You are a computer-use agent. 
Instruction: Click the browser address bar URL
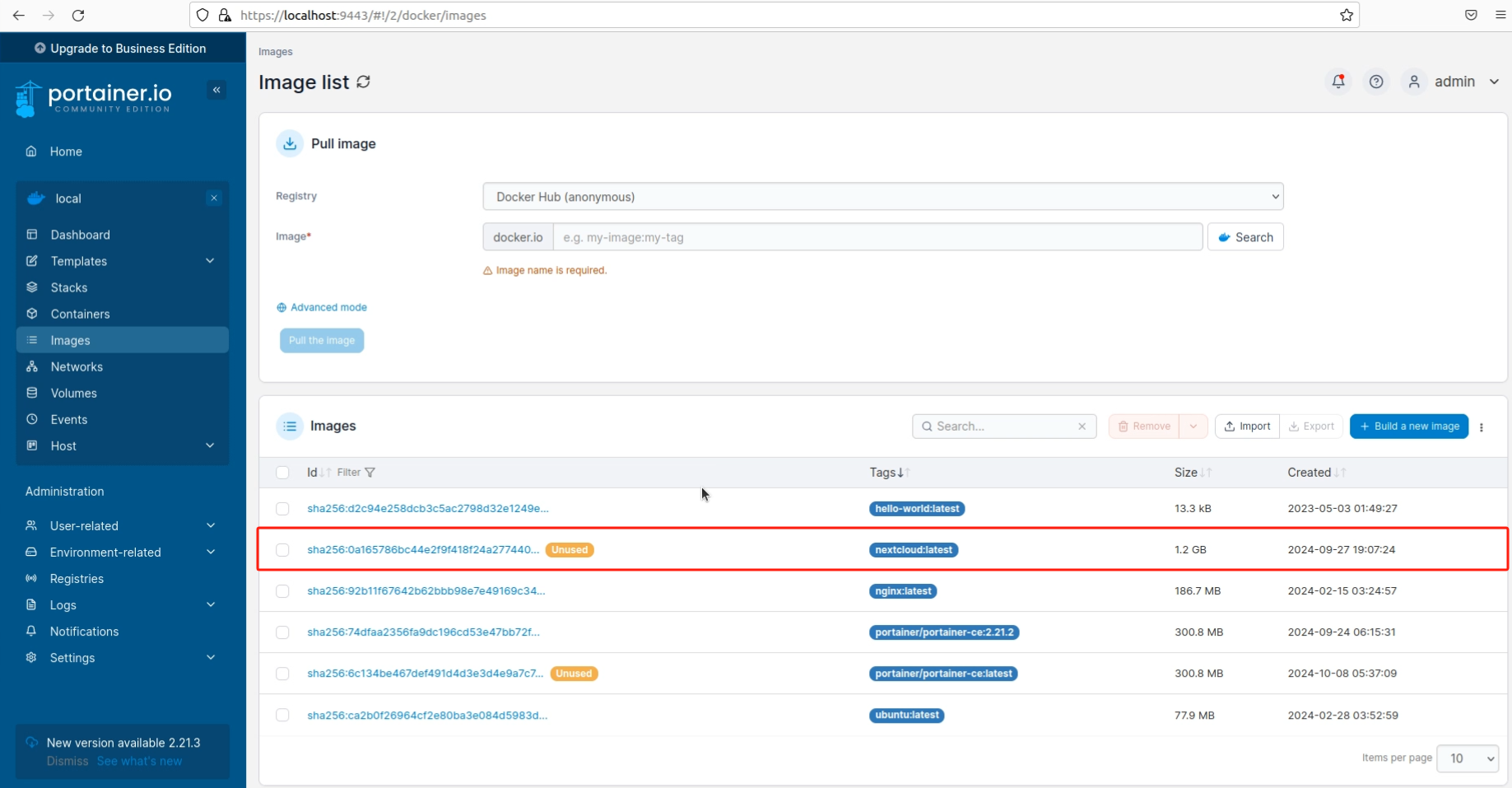click(x=363, y=15)
